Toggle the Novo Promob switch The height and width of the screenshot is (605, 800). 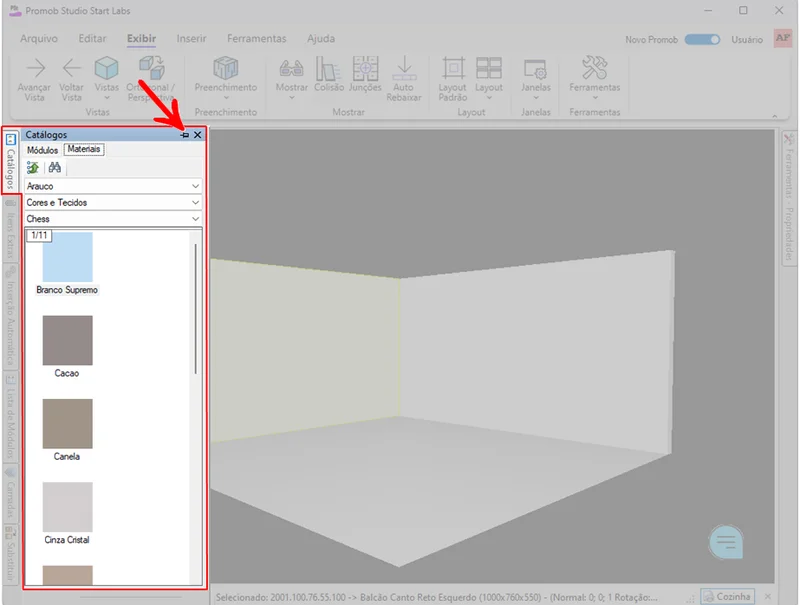click(702, 40)
